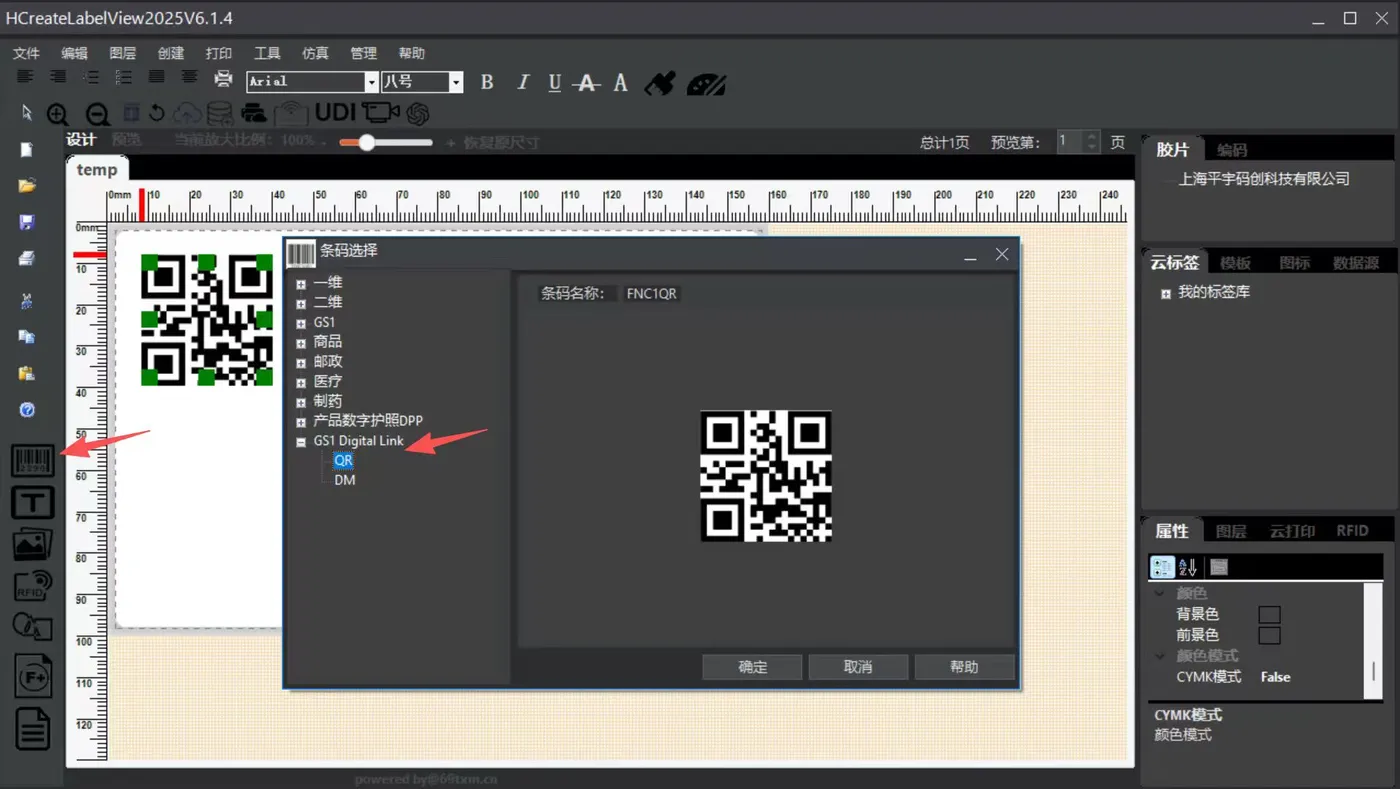Select the barcode tool in left sidebar
Image resolution: width=1400 pixels, height=789 pixels.
point(32,460)
